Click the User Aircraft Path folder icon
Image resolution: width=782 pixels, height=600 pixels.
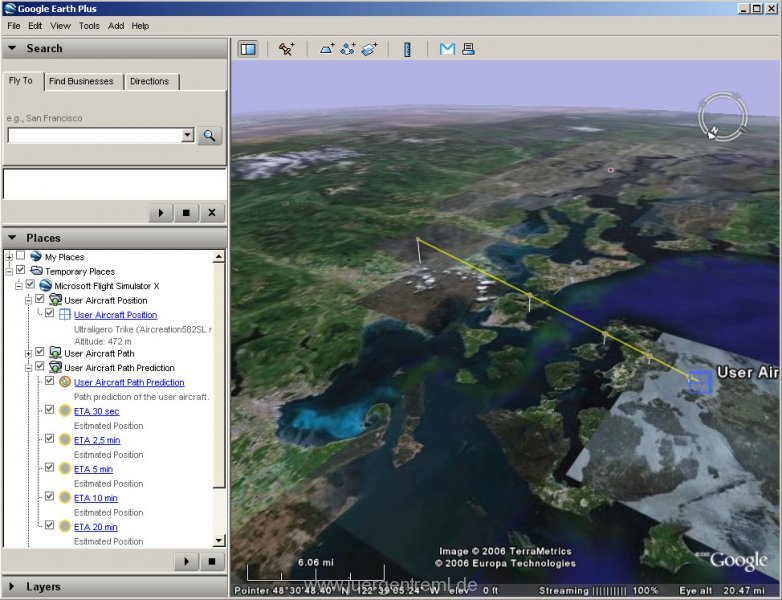click(x=55, y=353)
